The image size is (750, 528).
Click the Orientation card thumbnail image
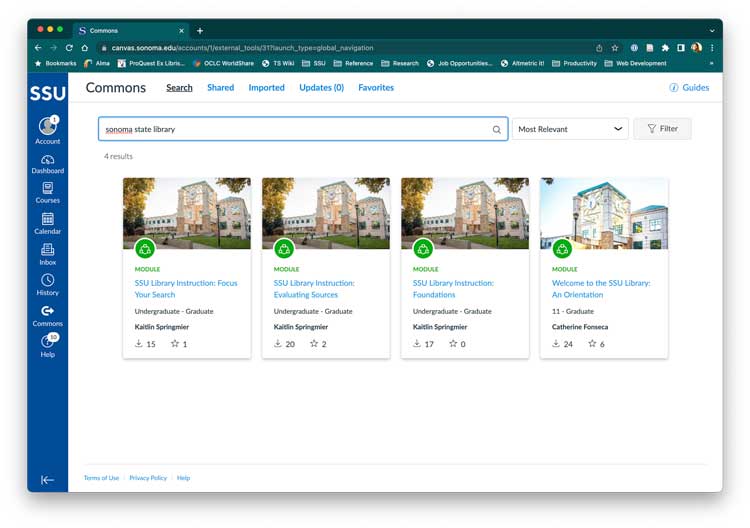click(604, 213)
